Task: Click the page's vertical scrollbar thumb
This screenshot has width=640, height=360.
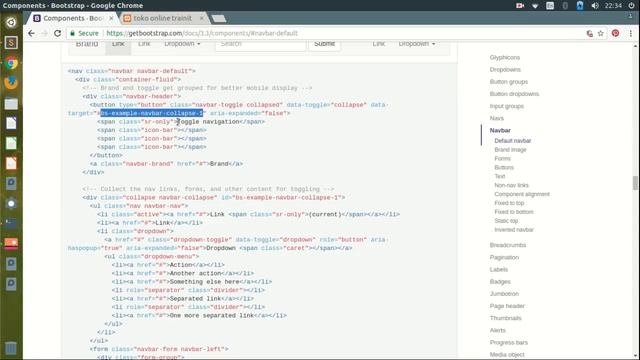Action: (x=635, y=183)
